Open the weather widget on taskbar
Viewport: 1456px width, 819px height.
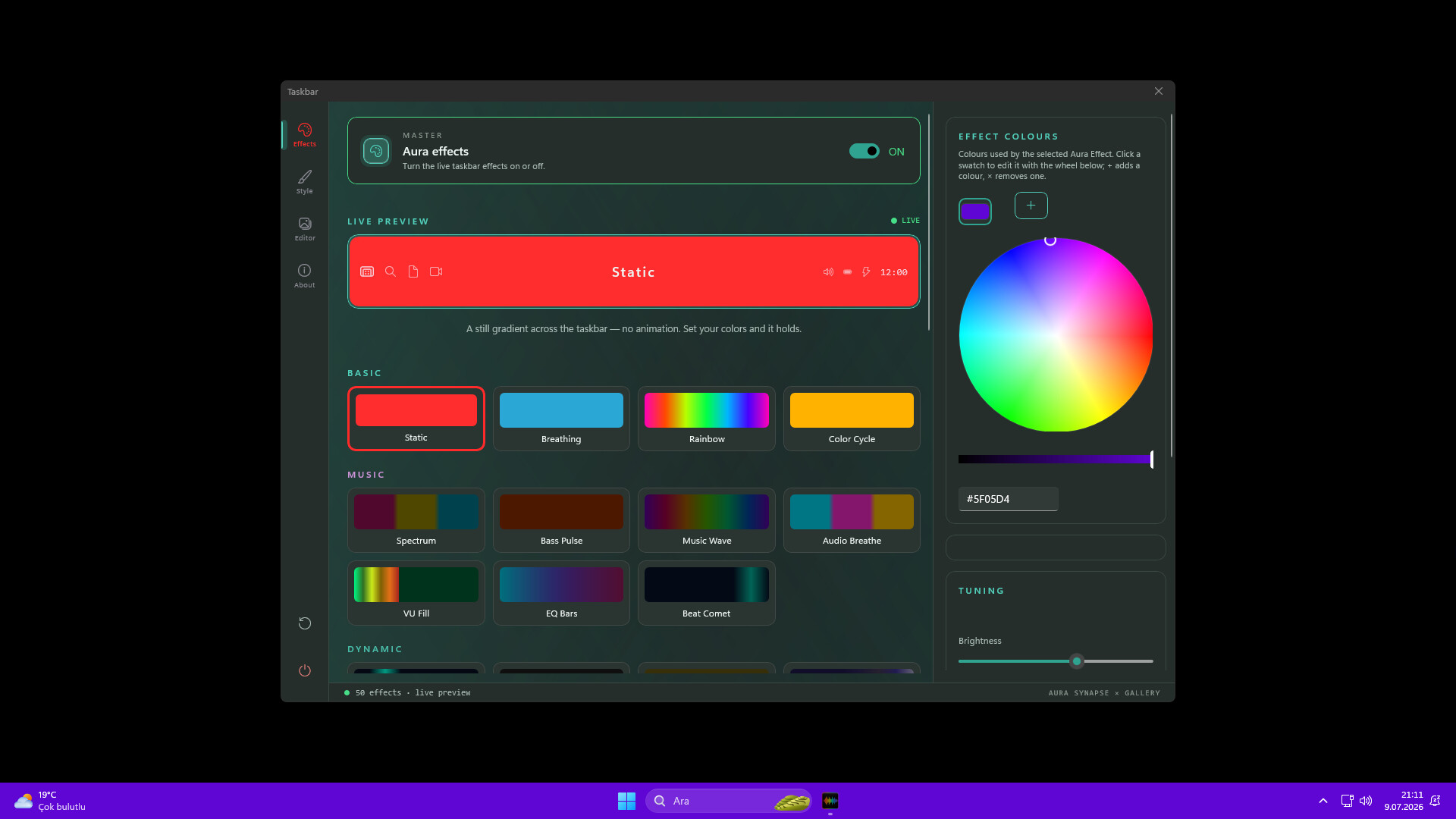(x=50, y=801)
